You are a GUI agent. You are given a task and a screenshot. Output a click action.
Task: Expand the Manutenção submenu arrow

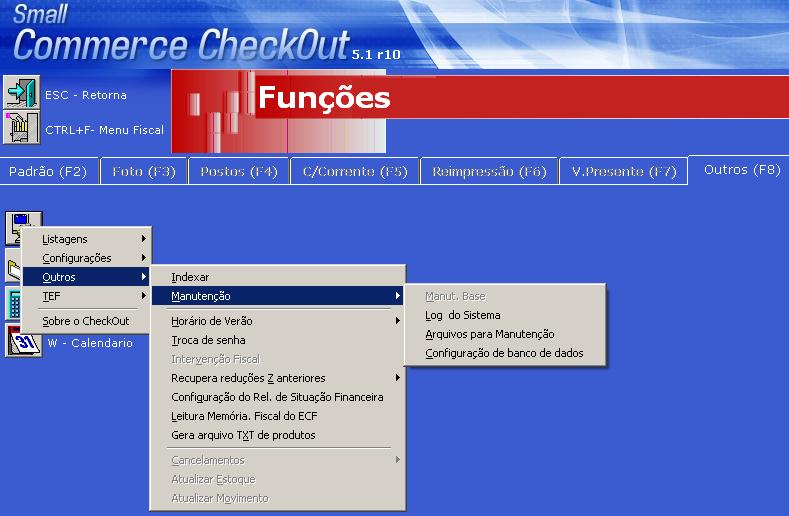398,296
